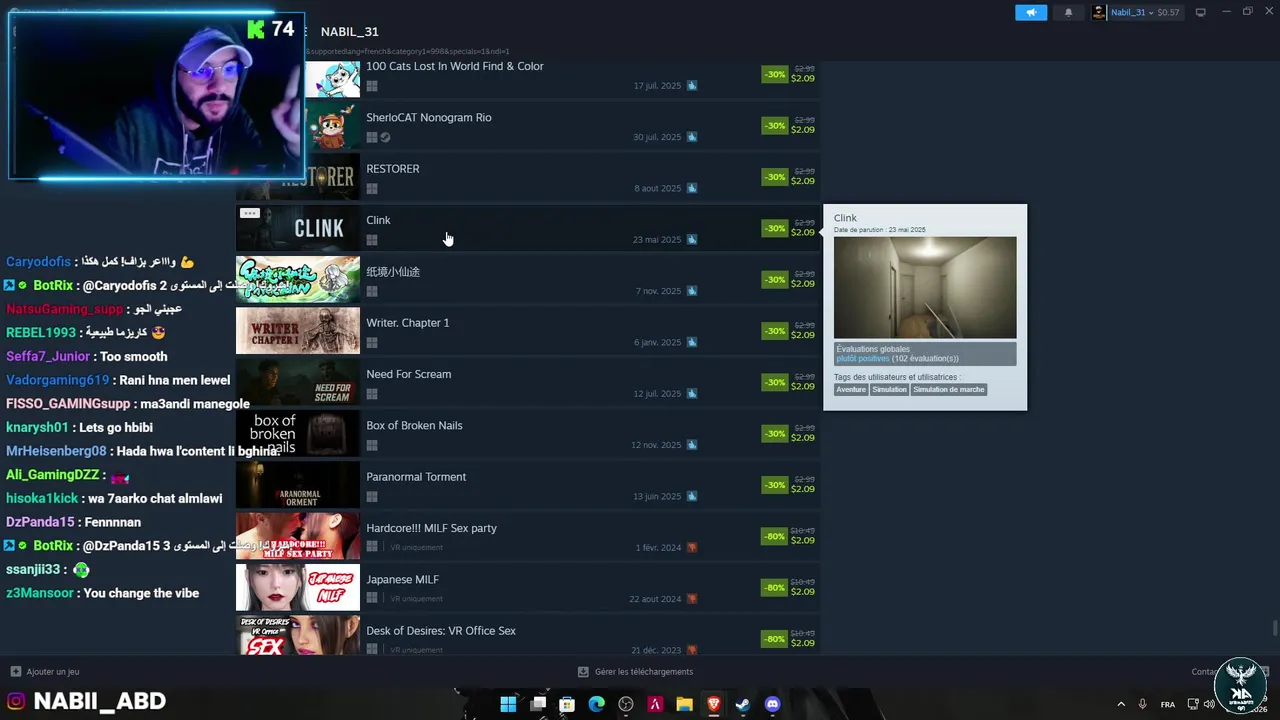
Task: Click the Writer Chapter 1 thumbnail
Action: (297, 331)
